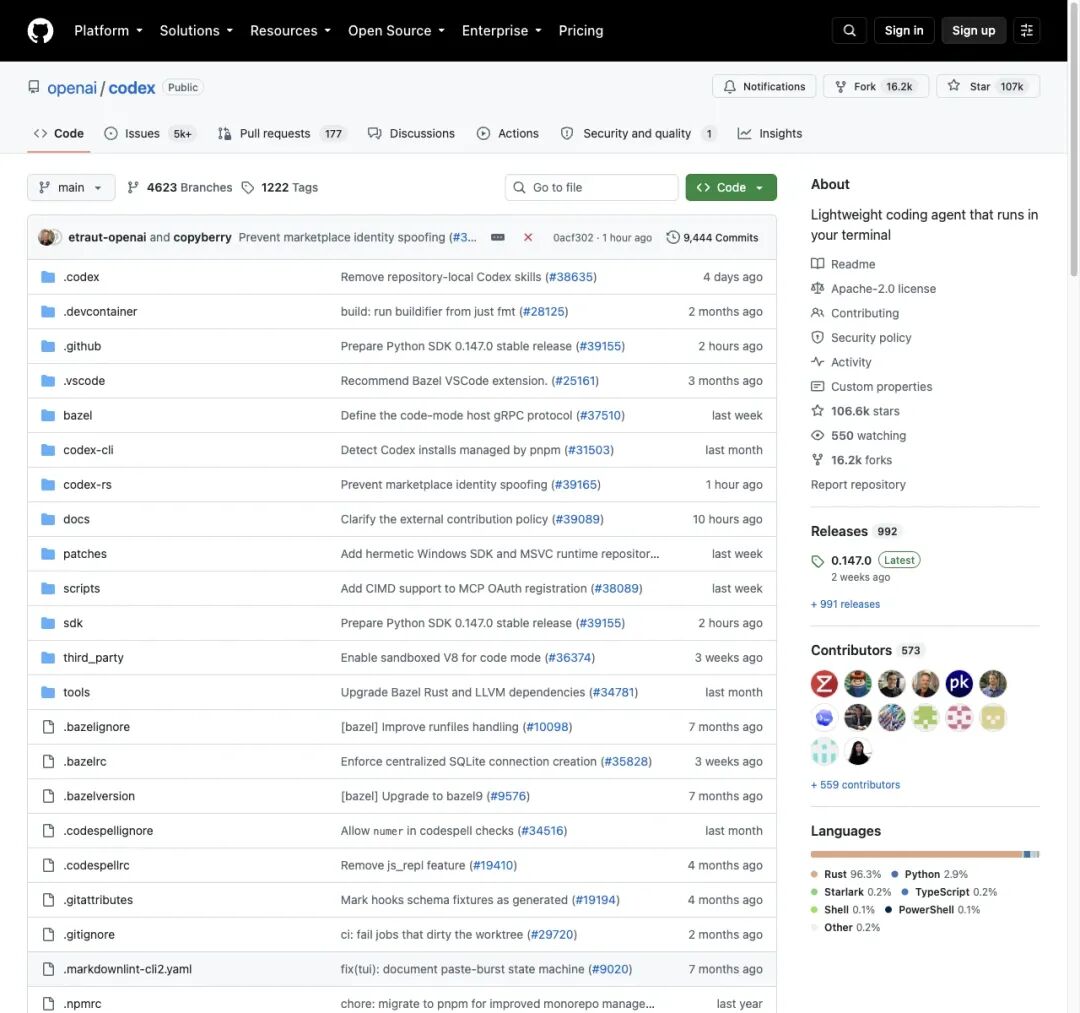Switch to the Insights tab
Screen dimensions: 1080x1013
[x=769, y=134]
